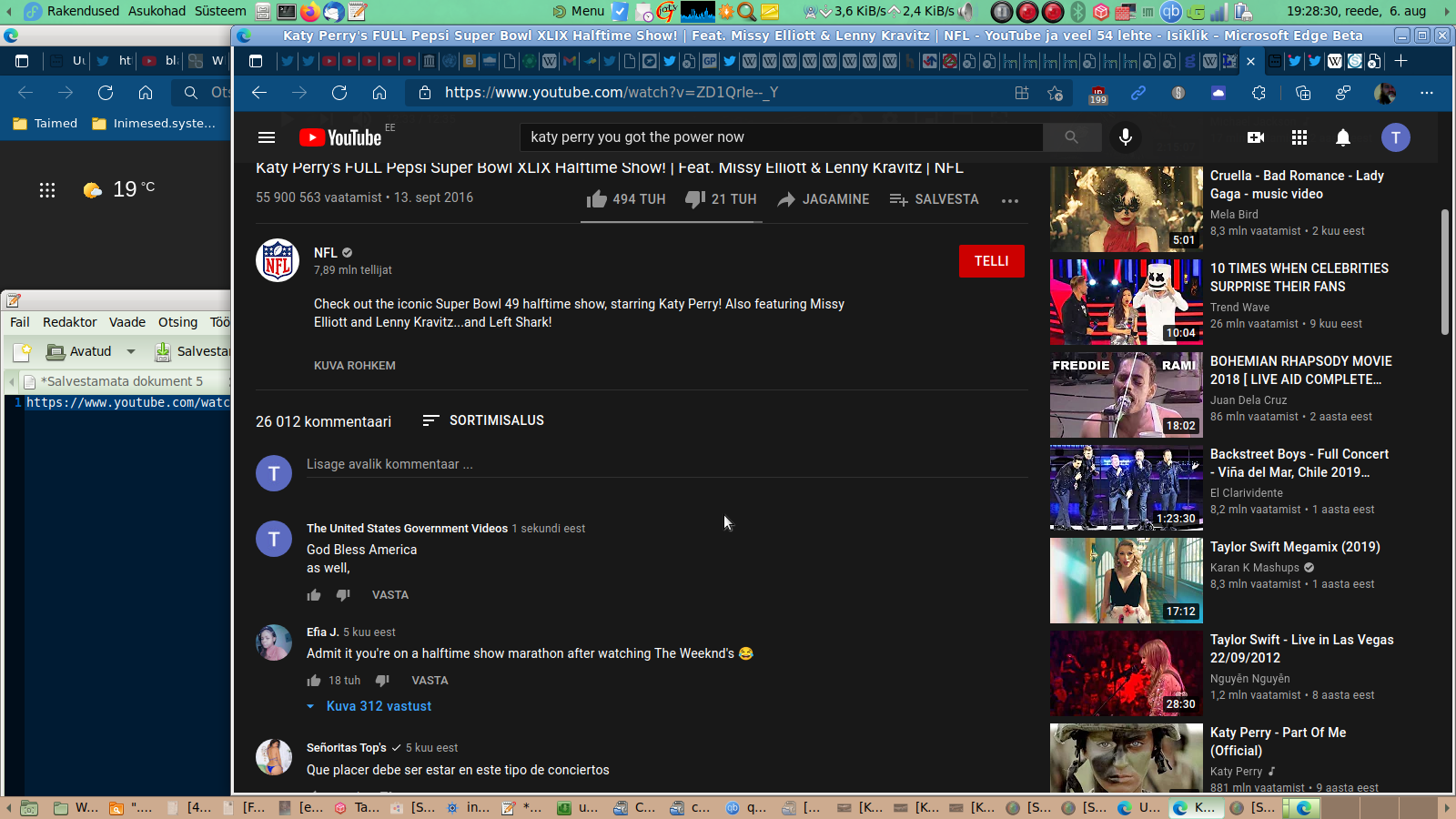Like the video showing 494 TUH
Screen dimensions: 1456x819
(626, 199)
